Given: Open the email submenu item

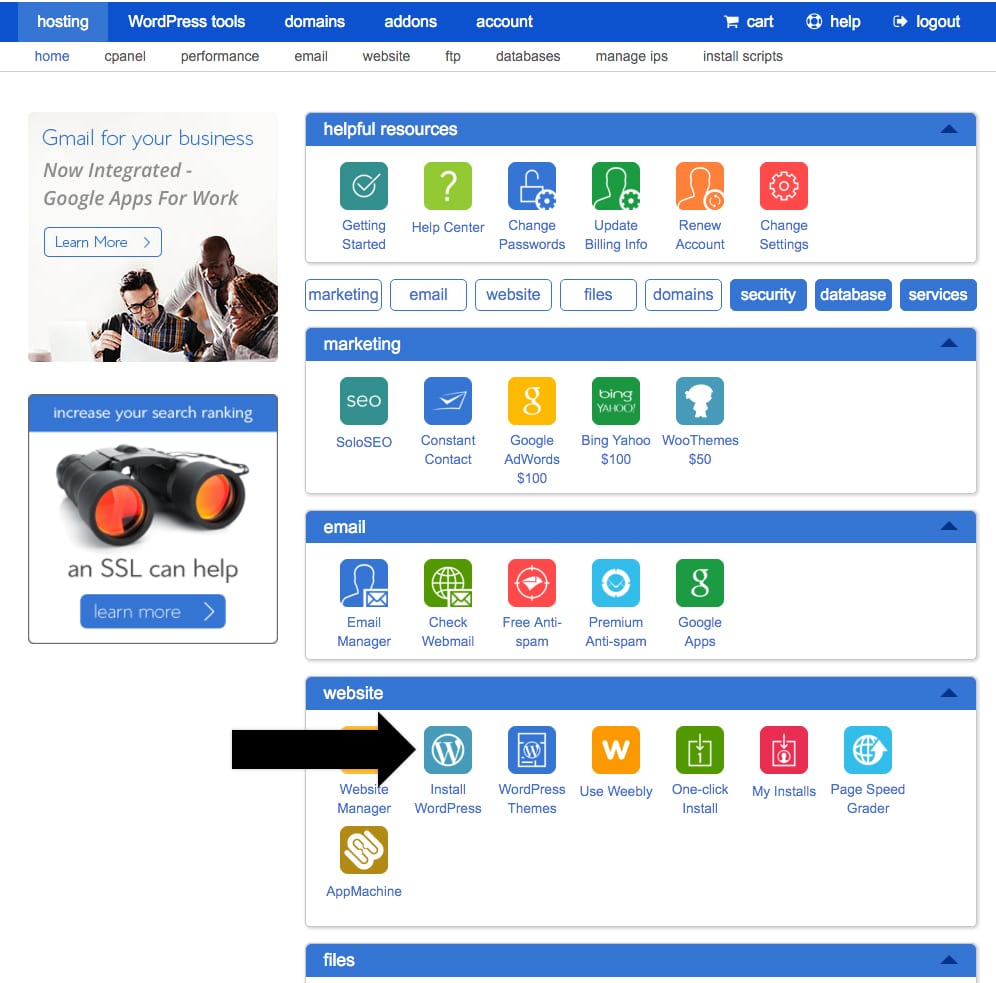Looking at the screenshot, I should click(311, 57).
